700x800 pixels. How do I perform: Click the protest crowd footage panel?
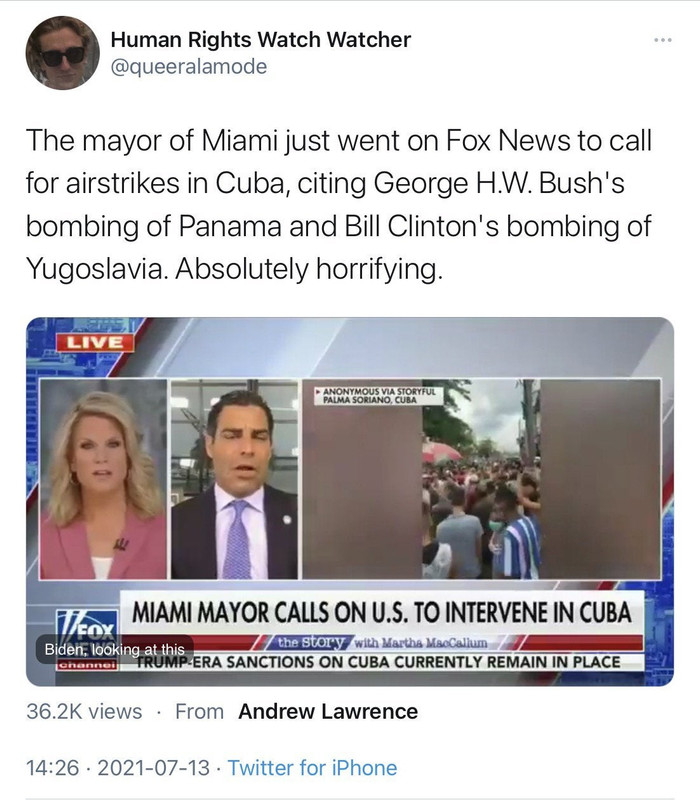pyautogui.click(x=482, y=479)
